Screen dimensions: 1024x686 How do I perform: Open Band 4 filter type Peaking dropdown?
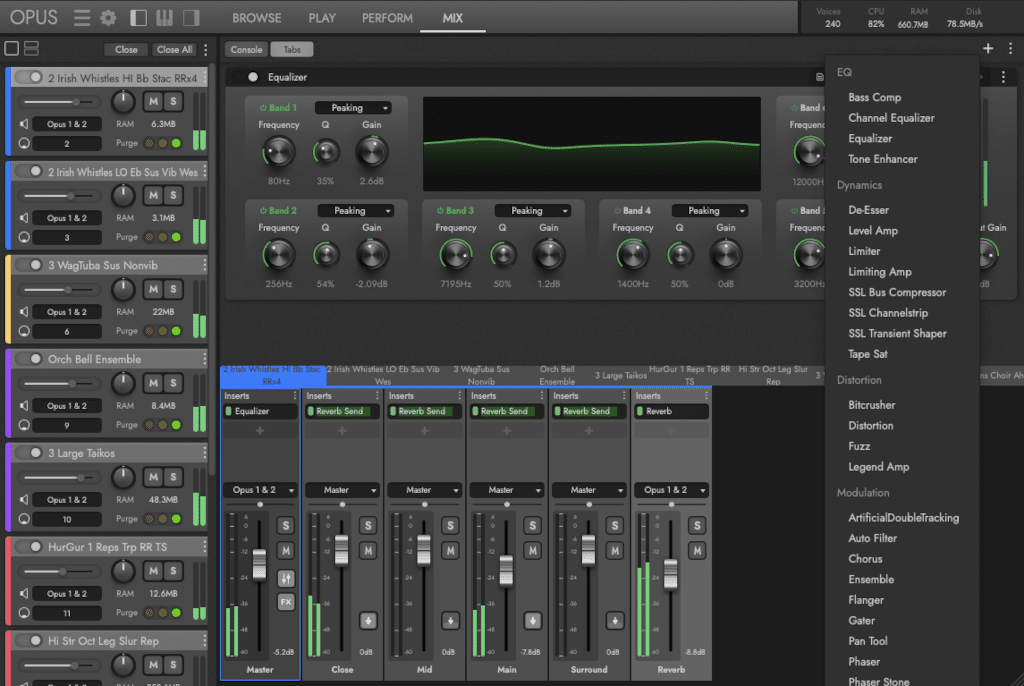click(x=709, y=210)
